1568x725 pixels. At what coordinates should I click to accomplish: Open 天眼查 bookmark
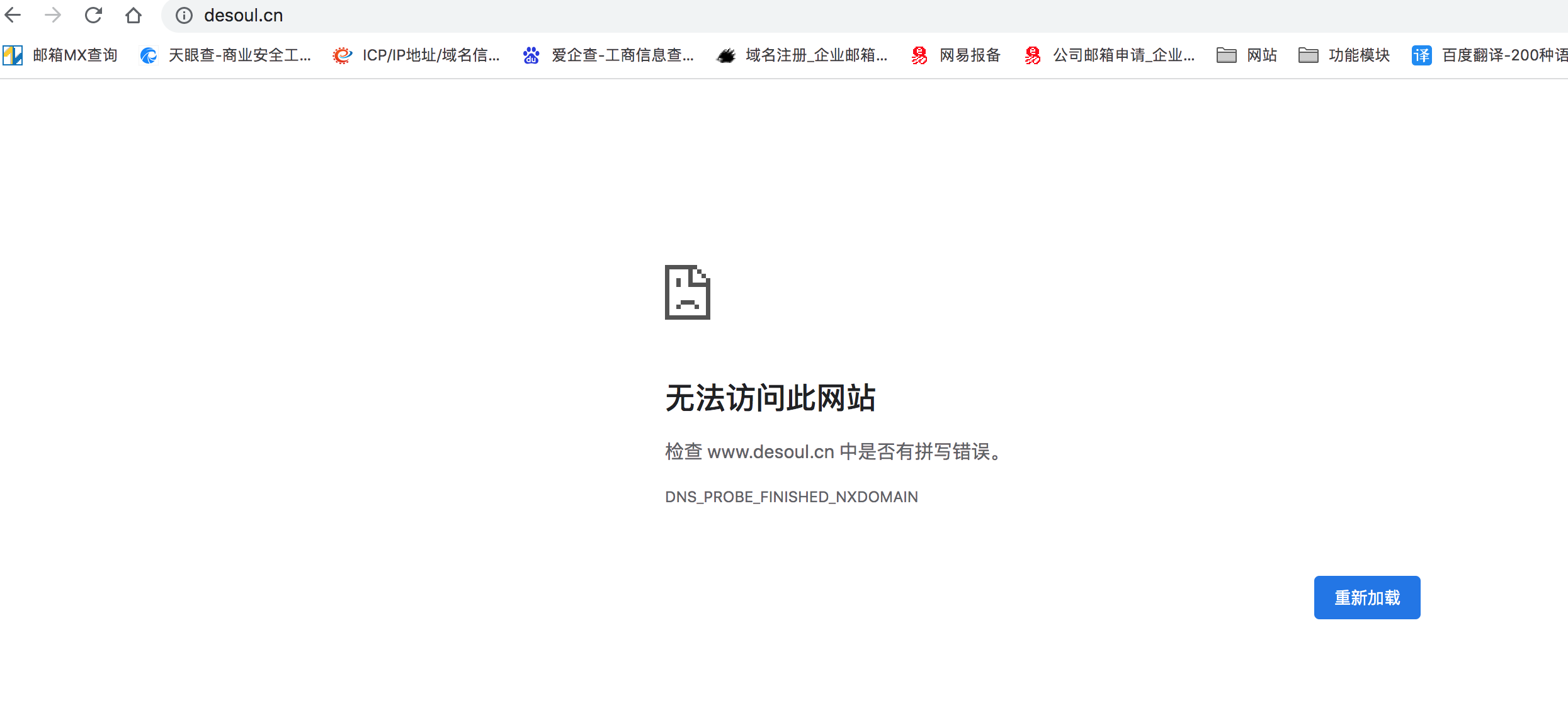pyautogui.click(x=225, y=55)
